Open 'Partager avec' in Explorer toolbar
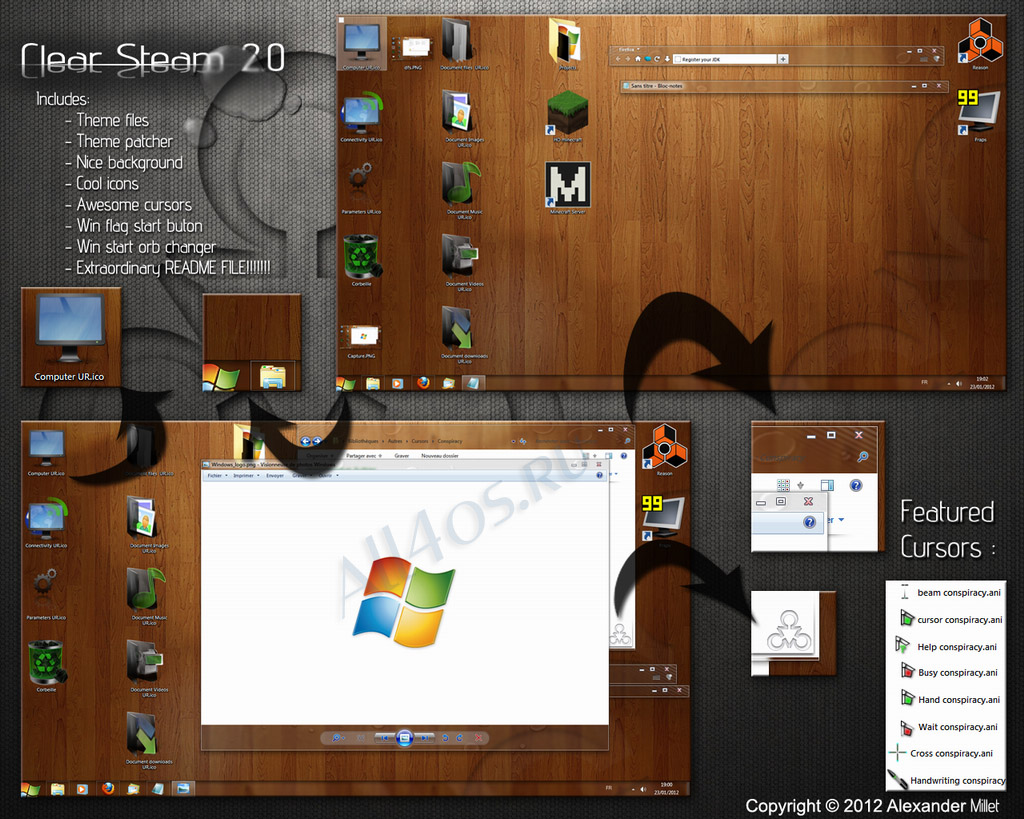 coord(362,456)
